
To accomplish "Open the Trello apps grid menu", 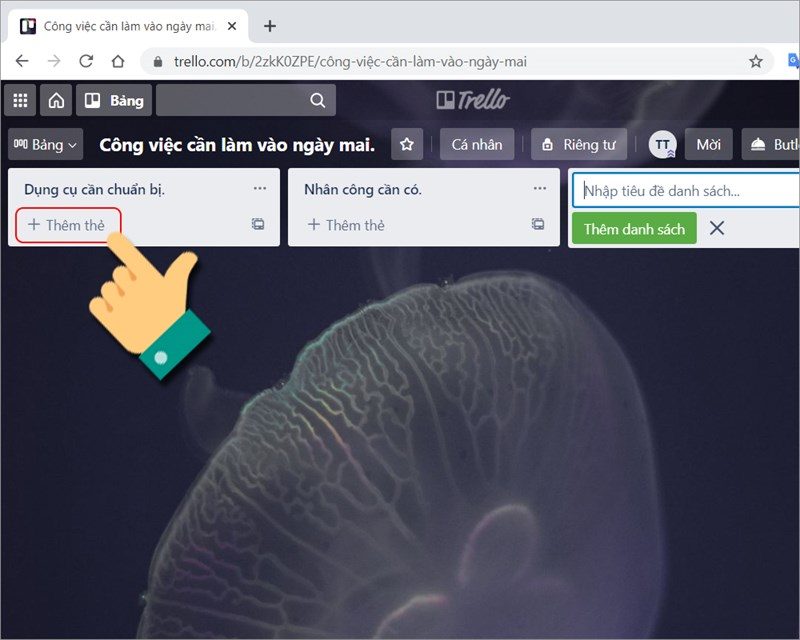I will [x=20, y=100].
